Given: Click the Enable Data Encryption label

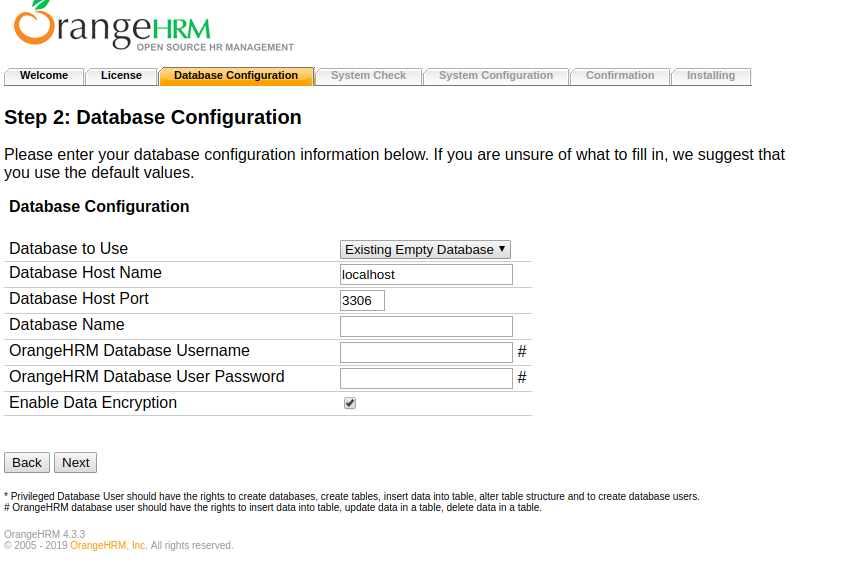Looking at the screenshot, I should [93, 403].
